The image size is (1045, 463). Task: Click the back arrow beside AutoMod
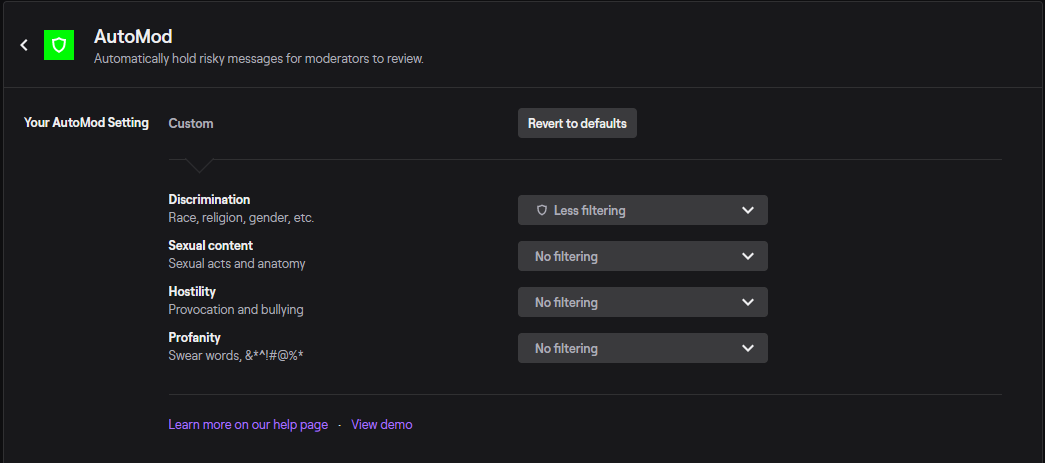pyautogui.click(x=24, y=45)
